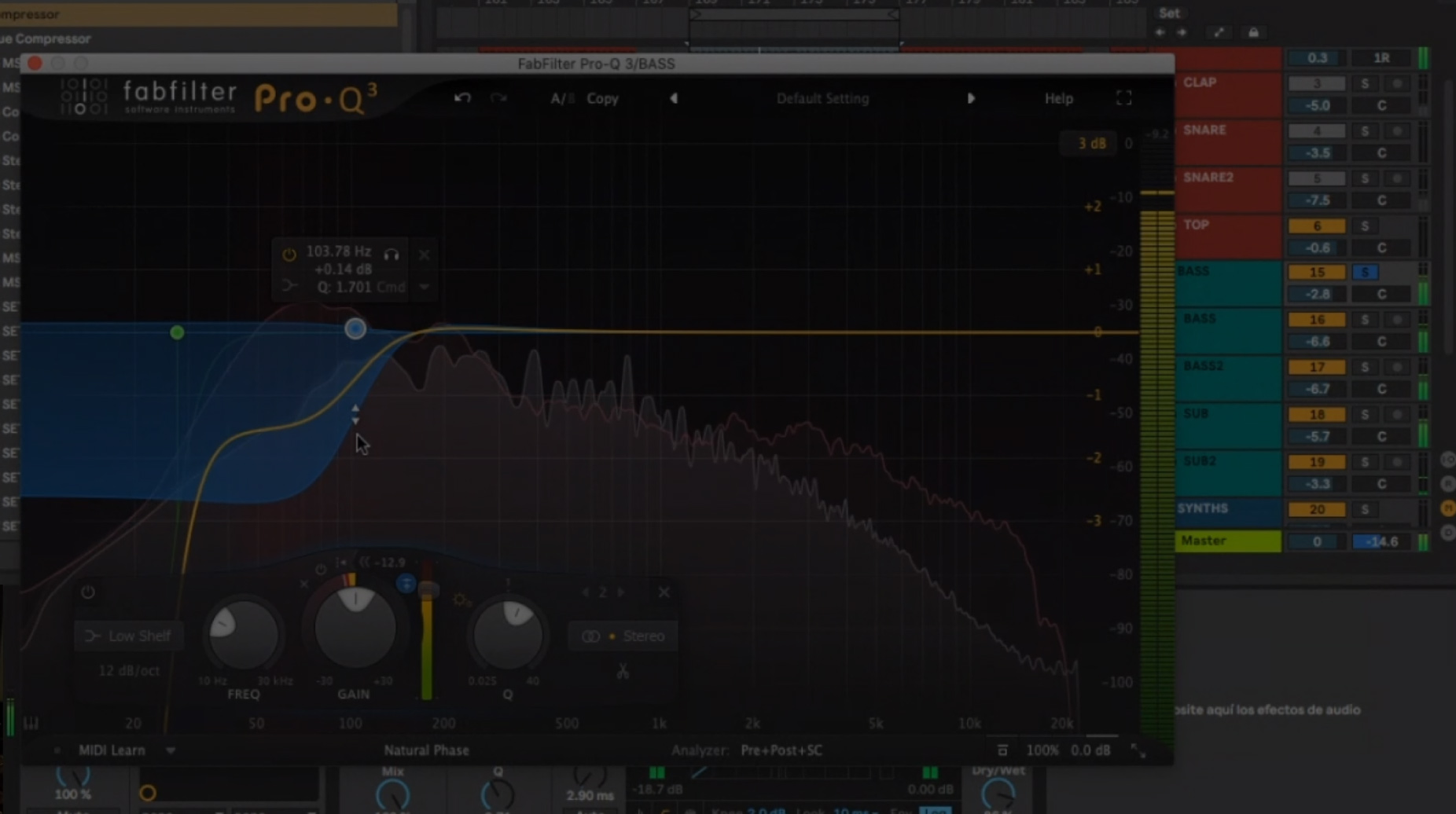
Task: Go to next preset arrow
Action: tap(971, 99)
